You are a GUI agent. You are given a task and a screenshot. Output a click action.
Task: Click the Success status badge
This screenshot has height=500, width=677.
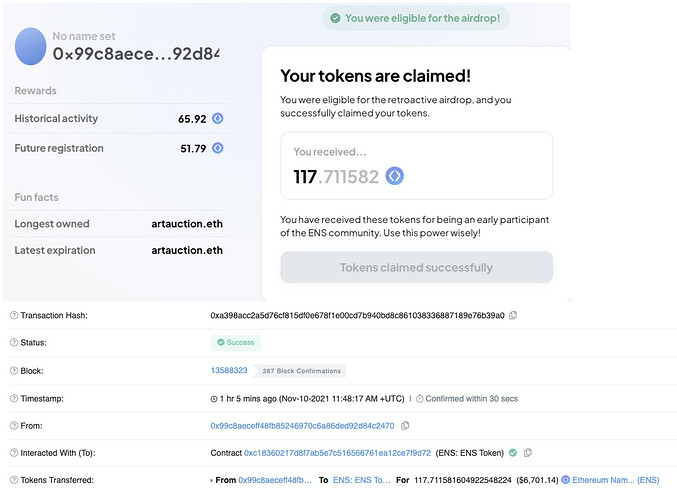click(x=236, y=342)
